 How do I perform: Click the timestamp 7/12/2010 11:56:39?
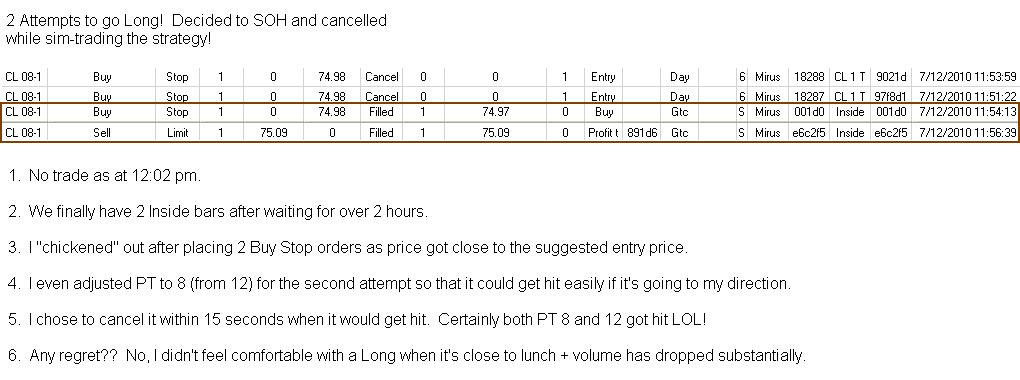965,133
